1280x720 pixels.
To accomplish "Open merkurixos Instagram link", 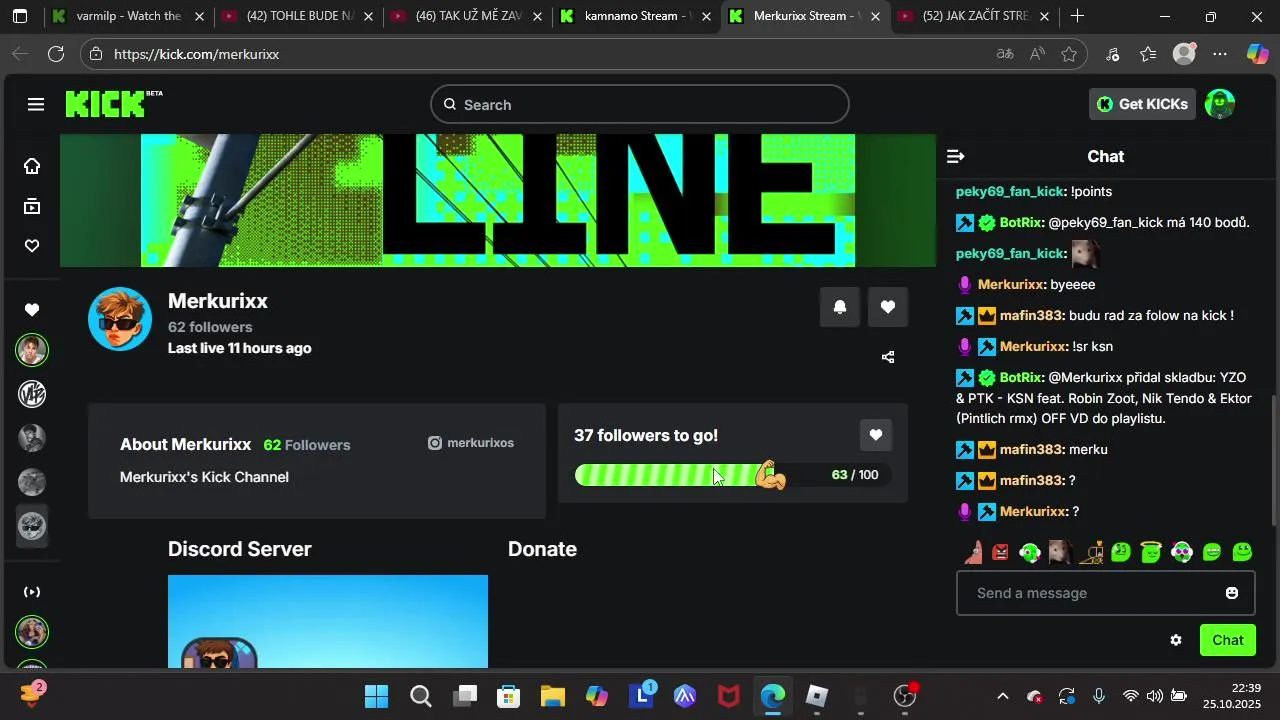I will point(471,443).
